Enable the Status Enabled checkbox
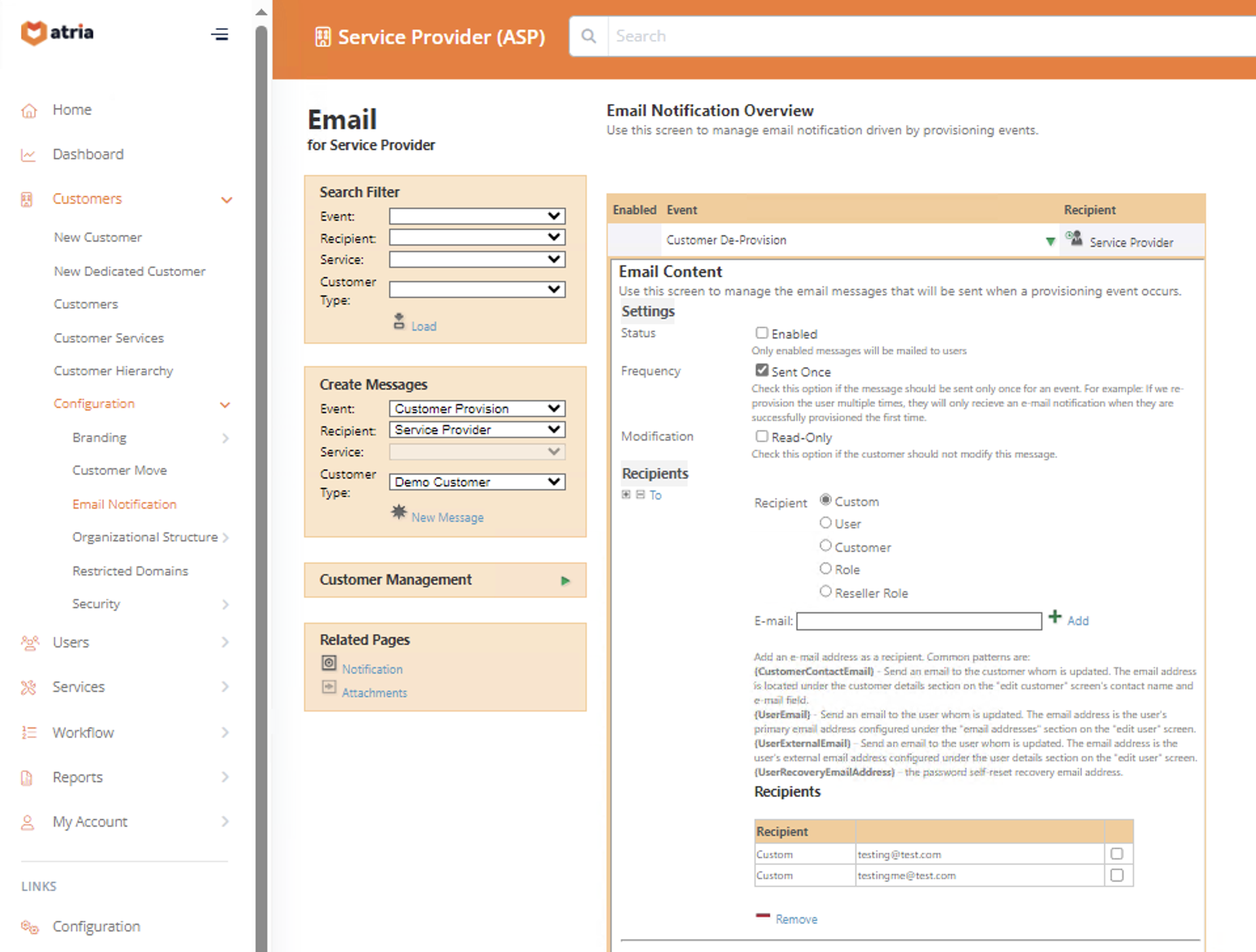This screenshot has height=952, width=1256. coord(762,333)
